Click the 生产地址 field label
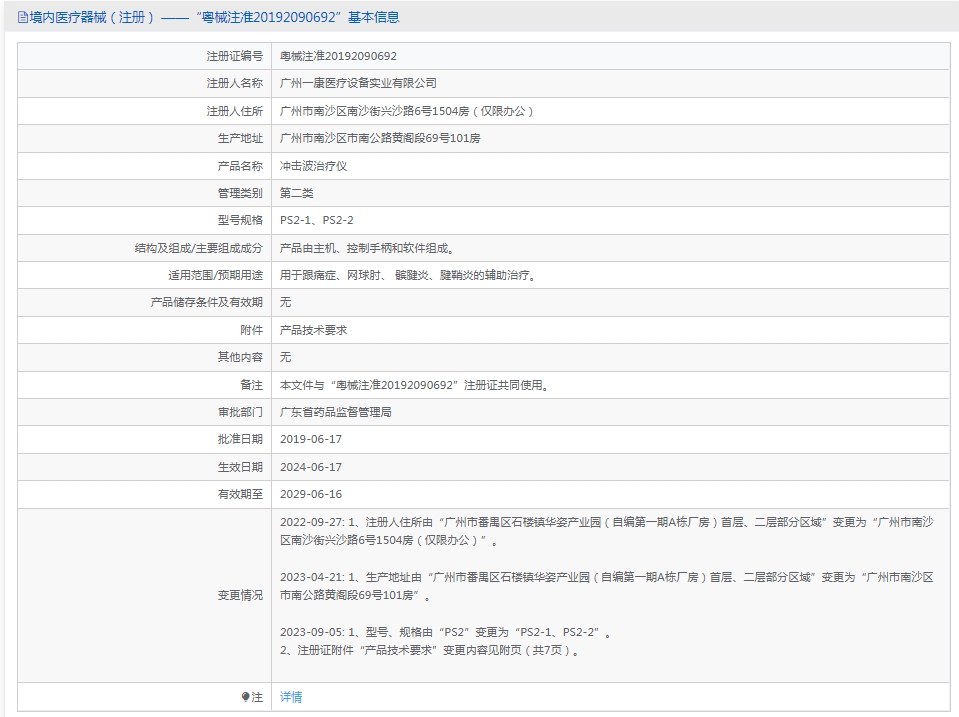This screenshot has height=717, width=959. tap(240, 138)
